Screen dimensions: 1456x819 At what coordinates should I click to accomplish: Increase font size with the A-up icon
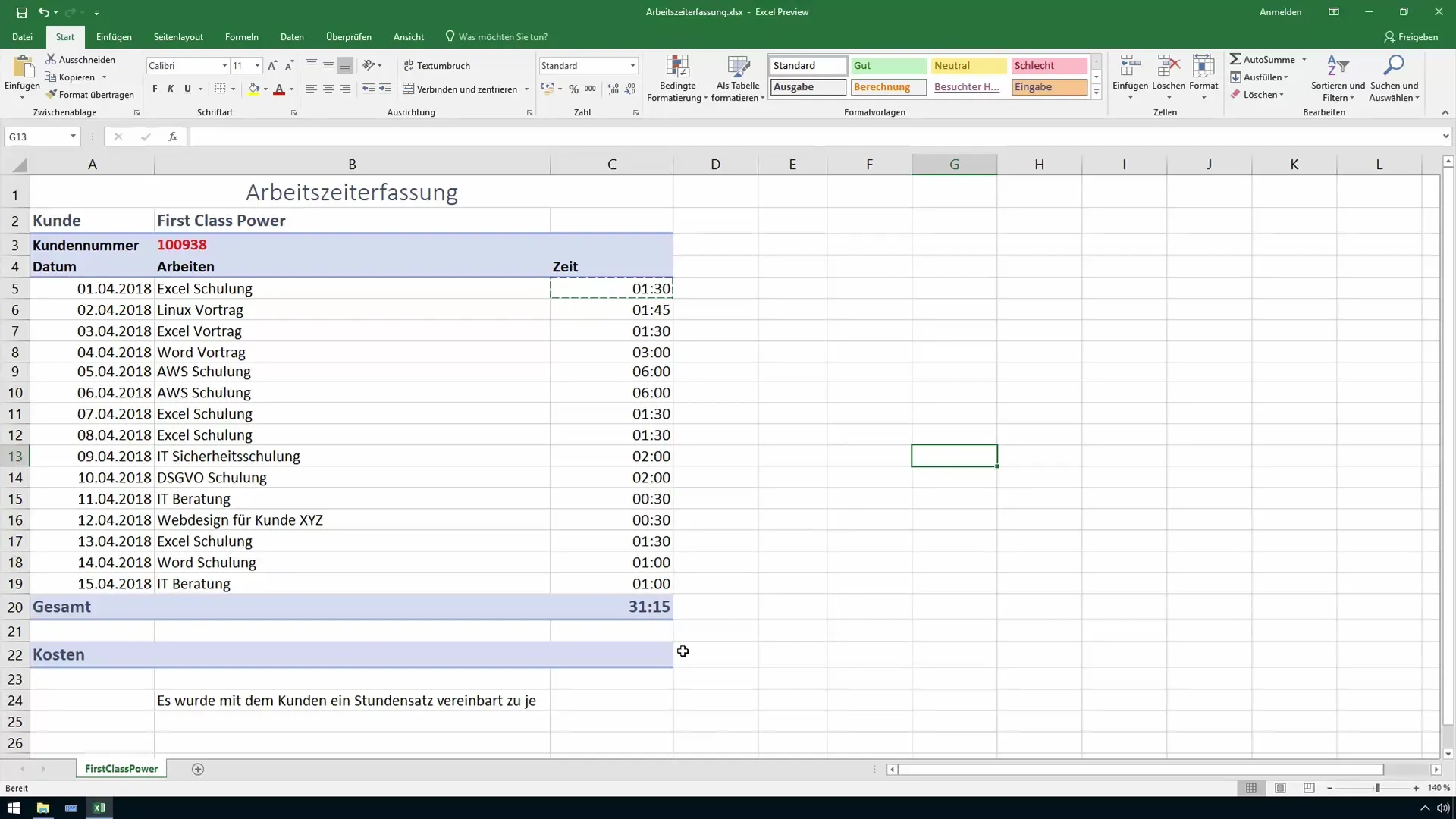pos(272,66)
